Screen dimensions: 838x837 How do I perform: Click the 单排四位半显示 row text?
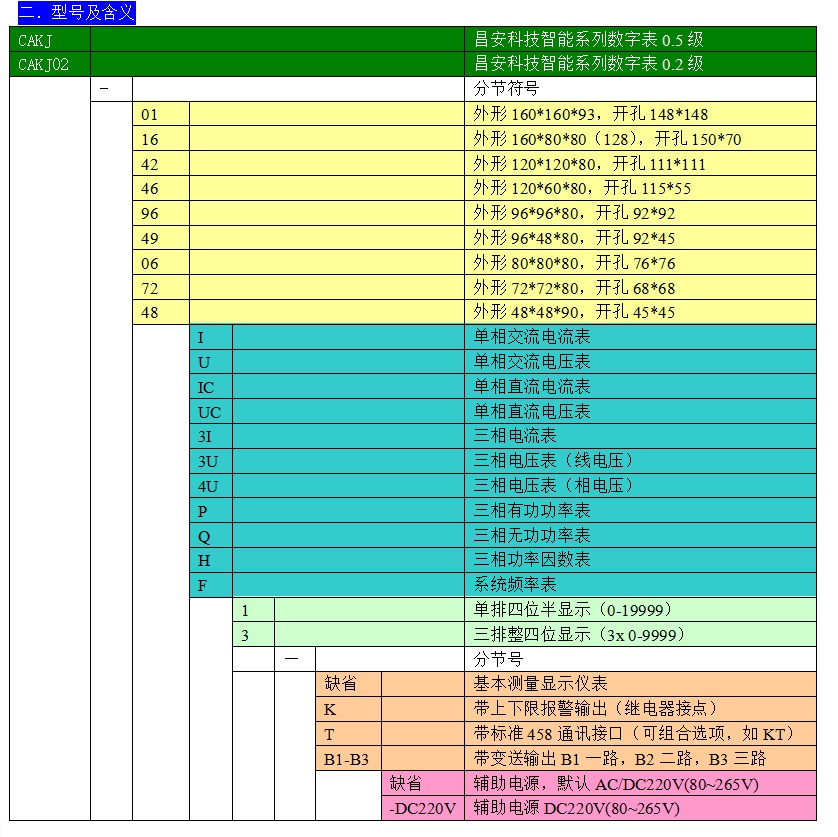(x=572, y=609)
